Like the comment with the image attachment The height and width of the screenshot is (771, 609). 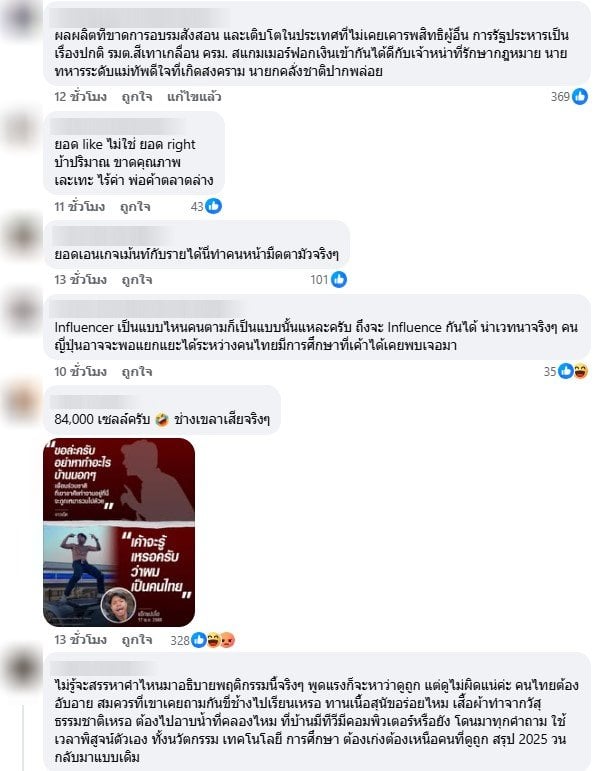point(137,640)
